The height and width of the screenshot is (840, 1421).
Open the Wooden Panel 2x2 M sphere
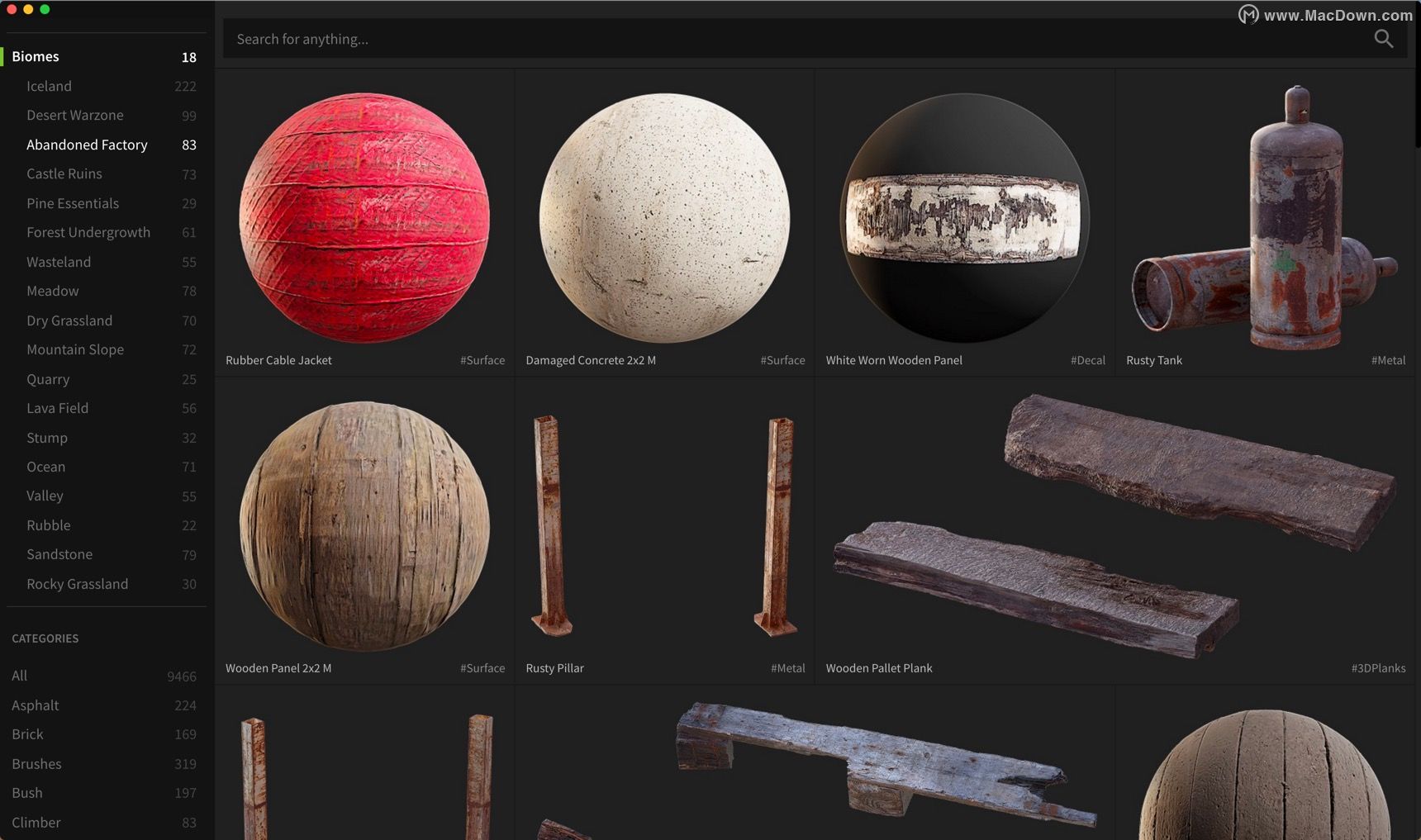point(364,526)
